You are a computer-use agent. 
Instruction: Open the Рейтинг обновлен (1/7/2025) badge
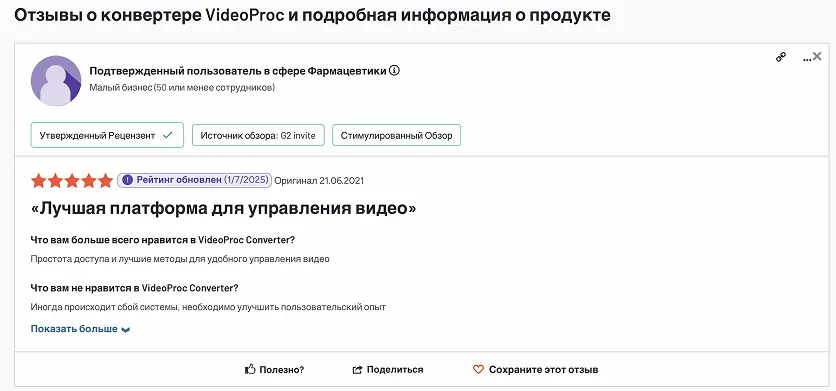[195, 180]
